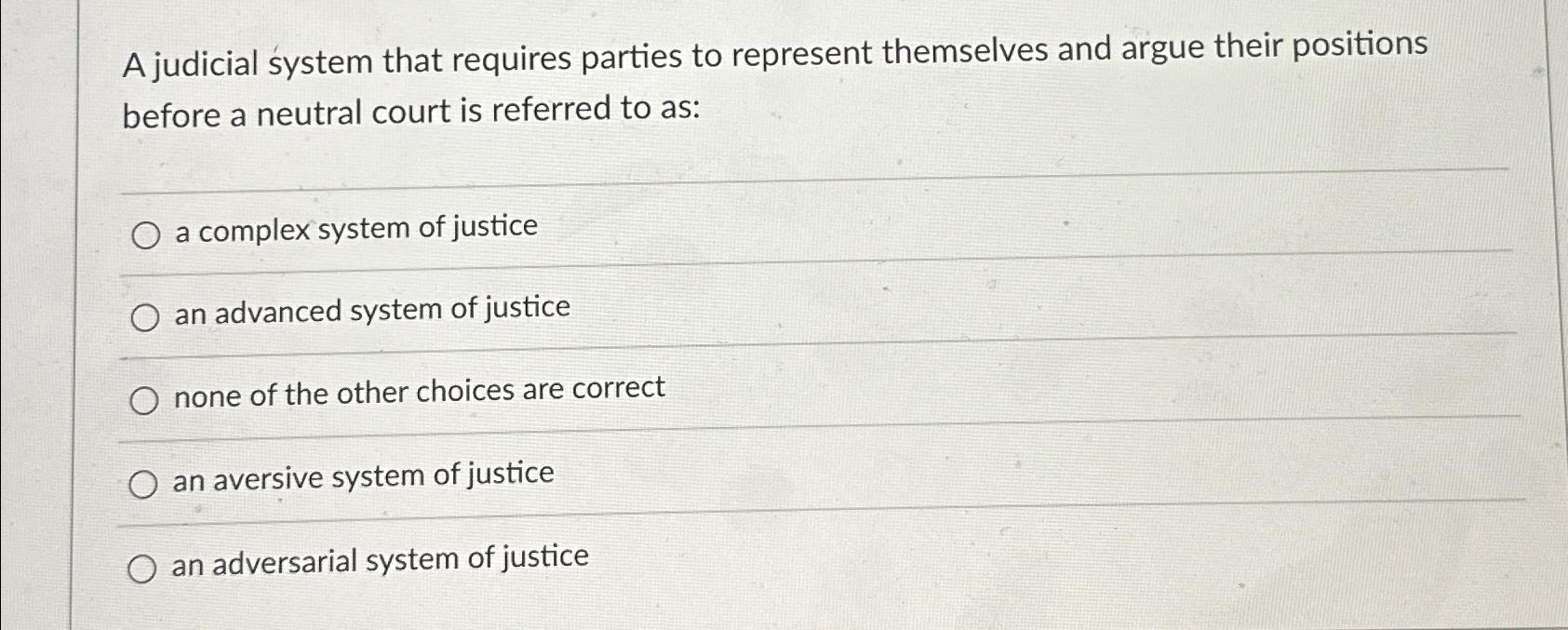
Task: Click the text 'an advanced system of justice'
Action: [x=370, y=310]
